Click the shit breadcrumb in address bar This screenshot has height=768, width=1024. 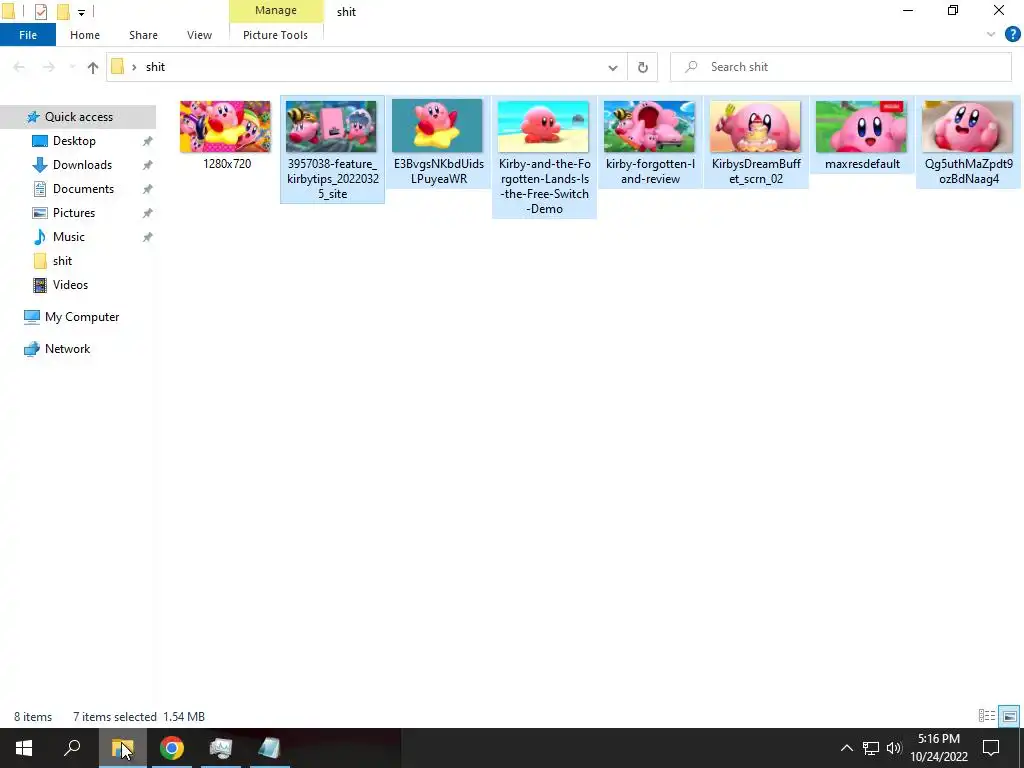click(155, 67)
